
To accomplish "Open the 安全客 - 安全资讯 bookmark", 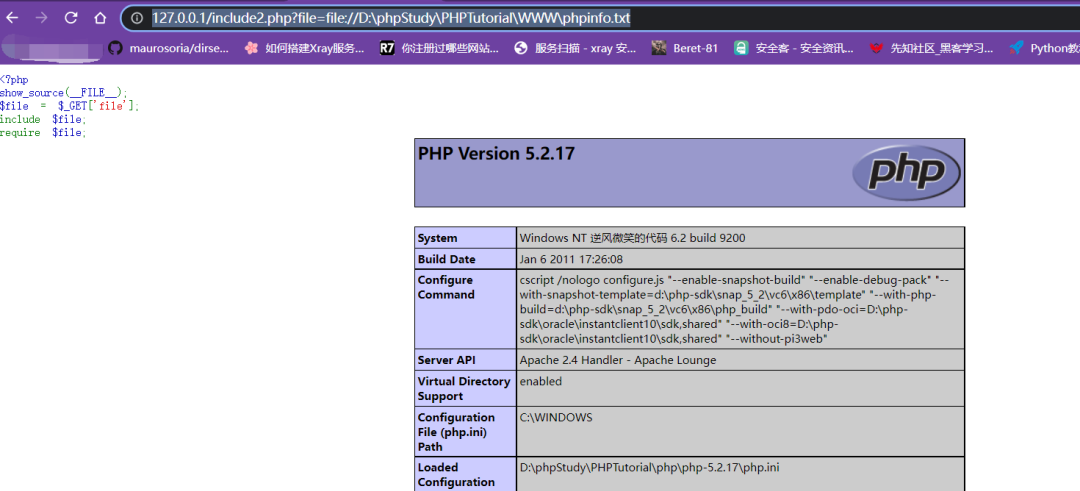I will click(x=793, y=48).
